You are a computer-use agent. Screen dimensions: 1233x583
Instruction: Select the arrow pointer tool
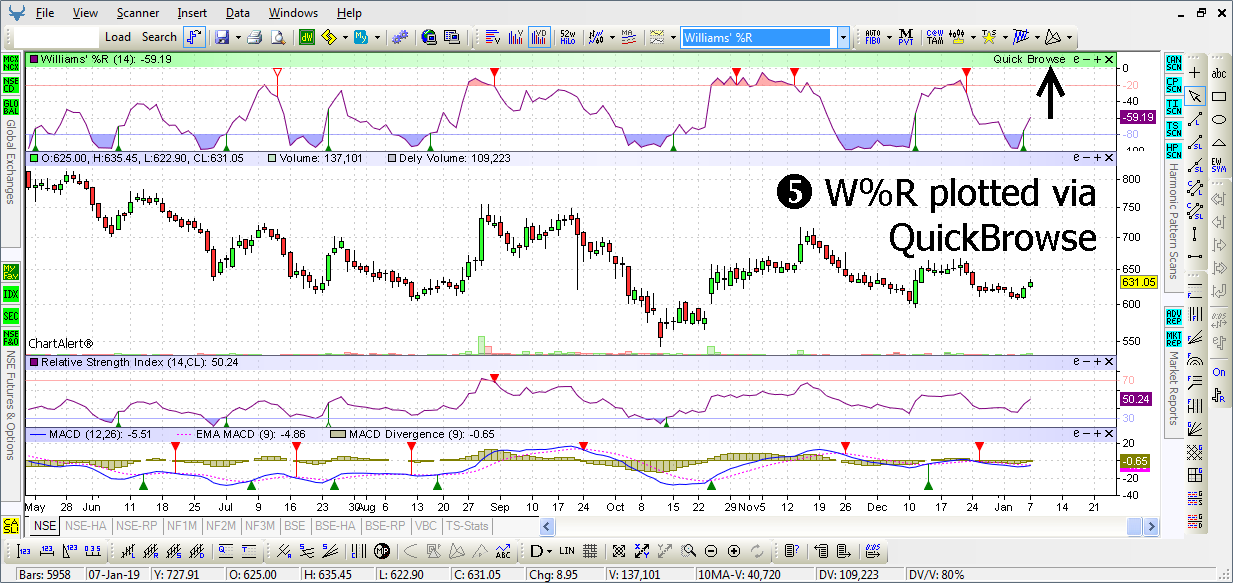point(1194,96)
